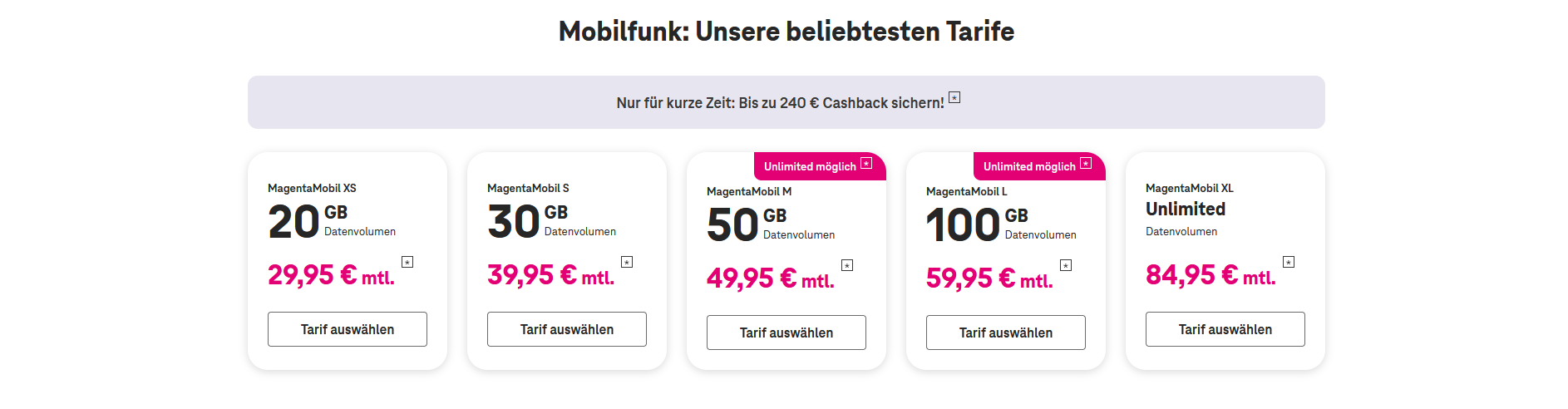Click the 39,95 € mtl. price

pyautogui.click(x=550, y=275)
